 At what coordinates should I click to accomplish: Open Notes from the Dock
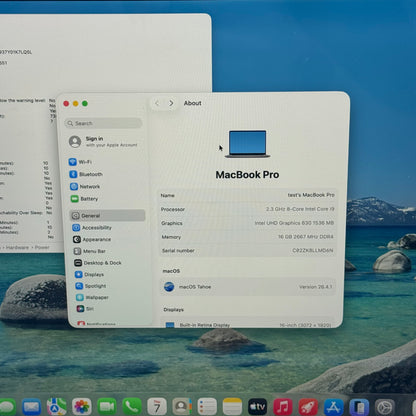click(232, 407)
